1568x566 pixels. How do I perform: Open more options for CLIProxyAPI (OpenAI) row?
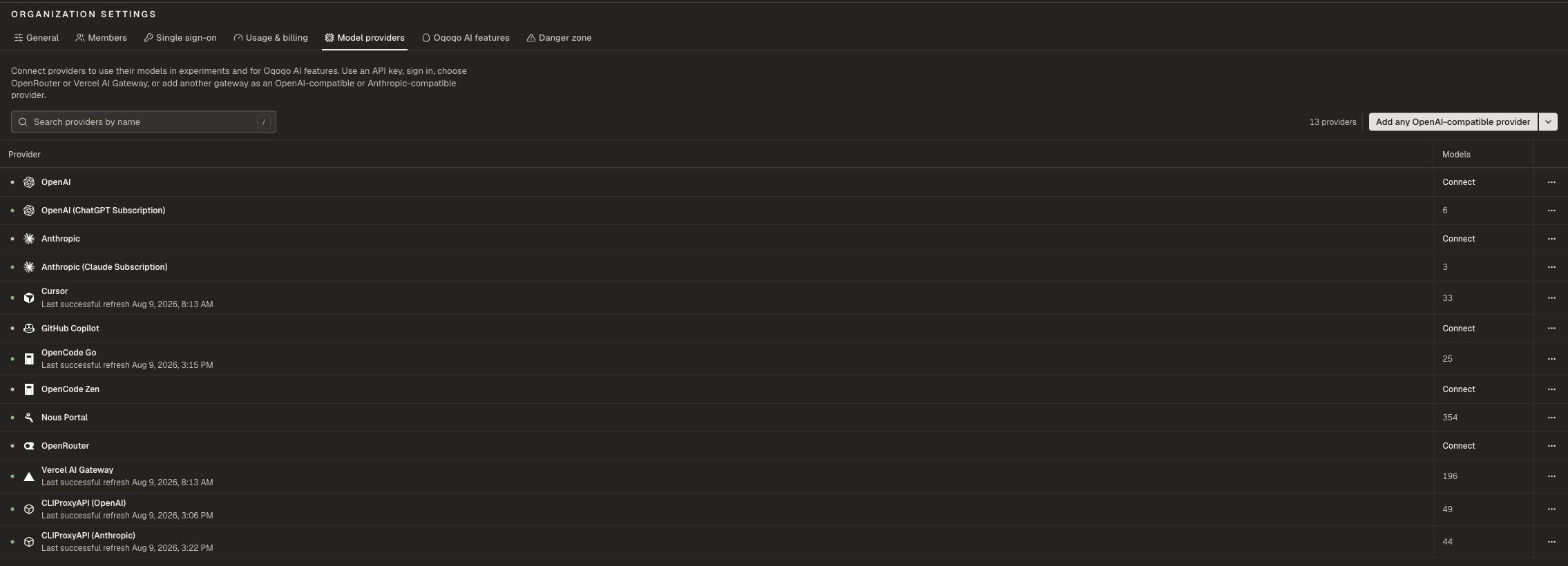[1551, 509]
